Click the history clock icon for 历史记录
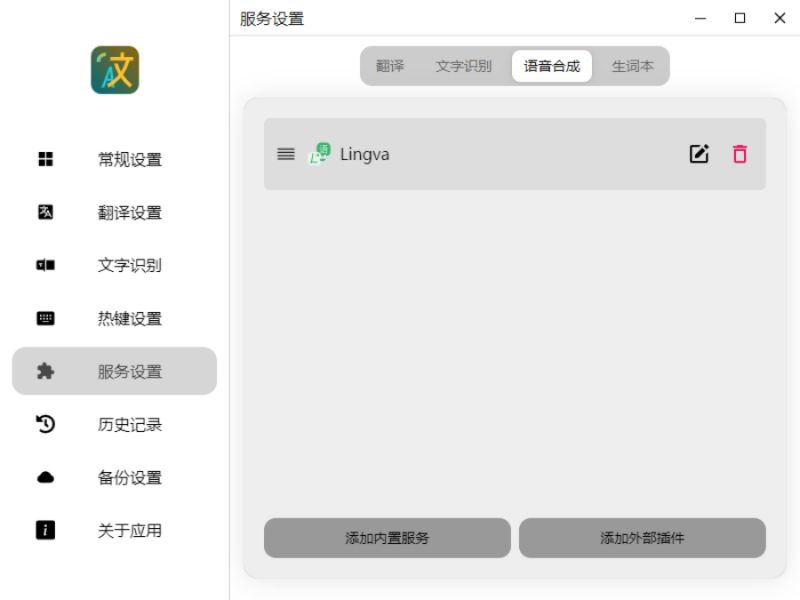Screen dimensions: 800x600 [45, 424]
